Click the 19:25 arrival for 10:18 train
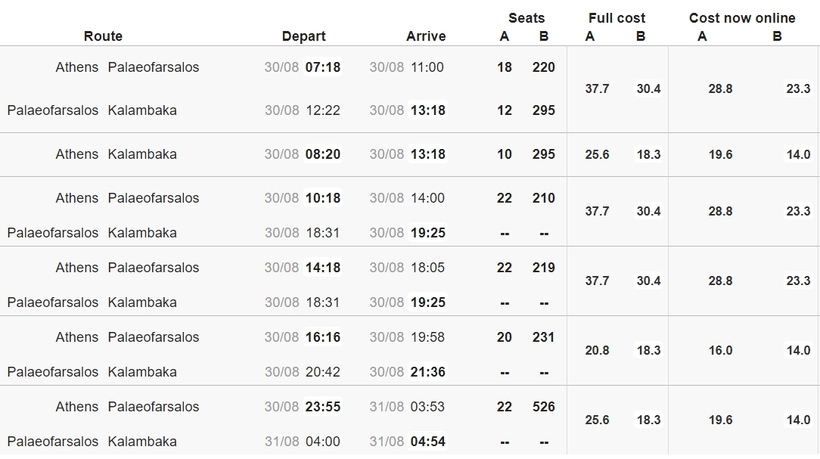 (428, 233)
